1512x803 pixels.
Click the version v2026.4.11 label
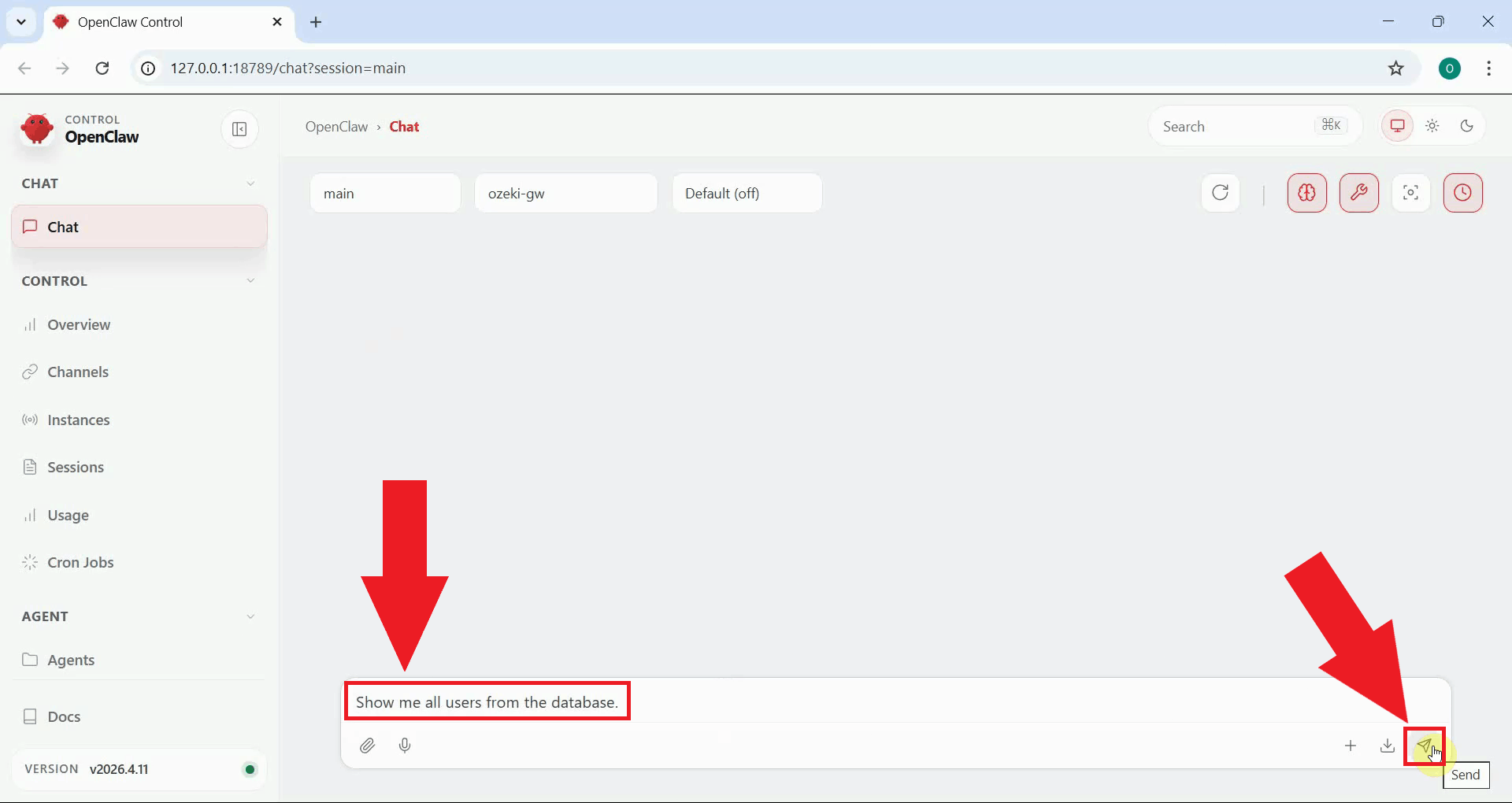[118, 769]
